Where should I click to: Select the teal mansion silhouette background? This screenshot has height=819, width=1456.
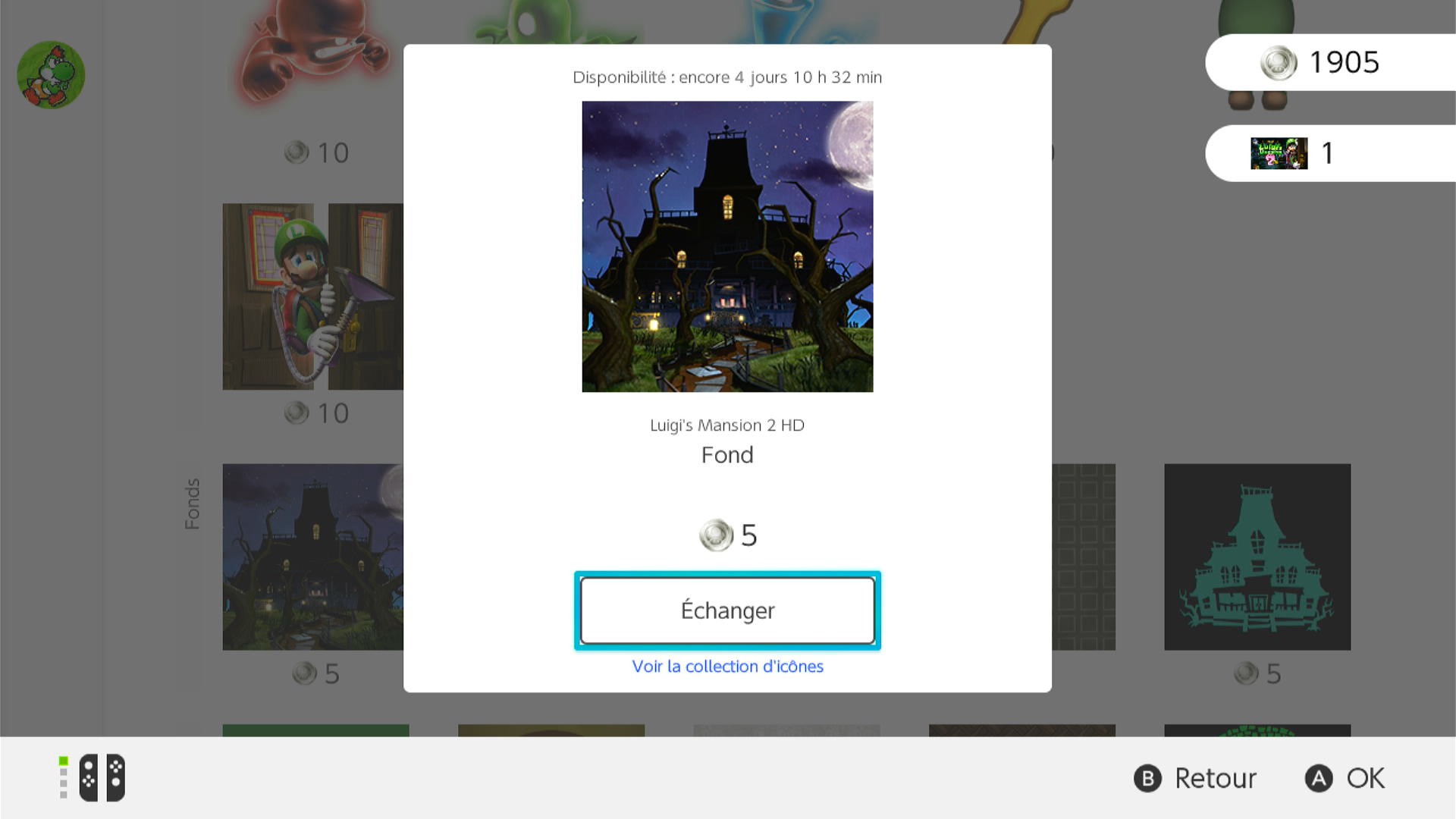[1257, 557]
